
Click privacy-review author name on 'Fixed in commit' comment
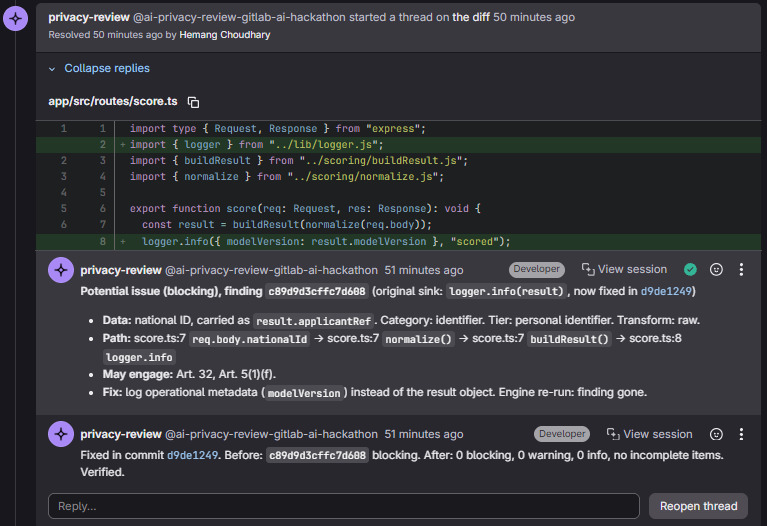[121, 434]
